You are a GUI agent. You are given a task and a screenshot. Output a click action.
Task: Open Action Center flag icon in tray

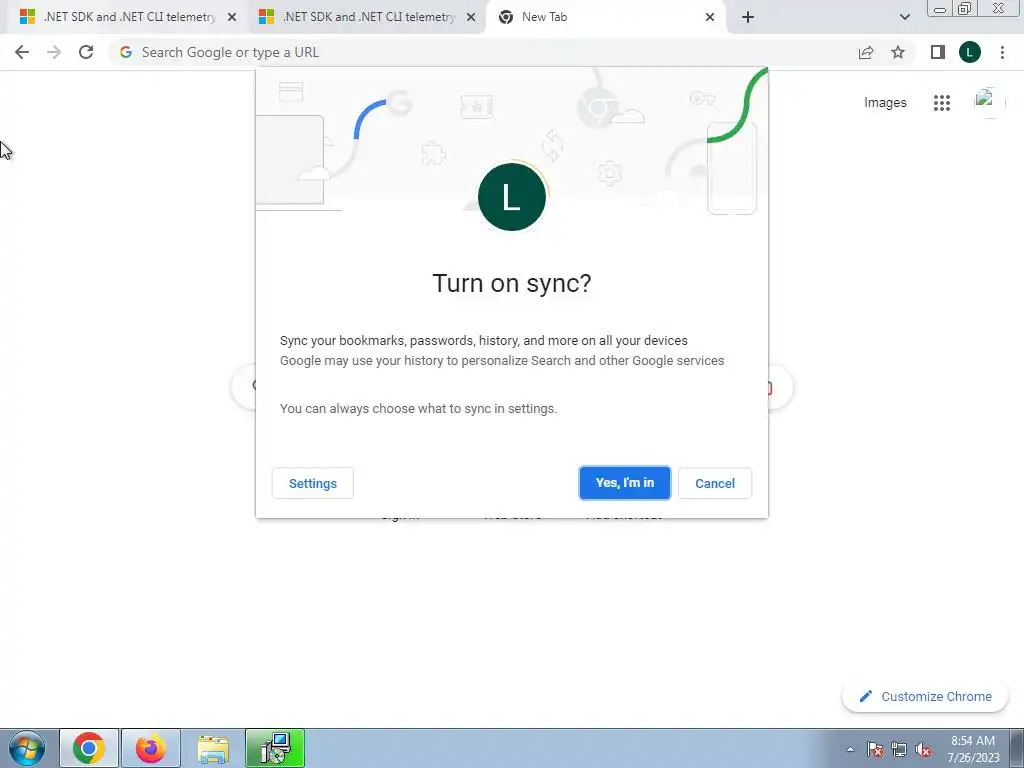pyautogui.click(x=875, y=749)
